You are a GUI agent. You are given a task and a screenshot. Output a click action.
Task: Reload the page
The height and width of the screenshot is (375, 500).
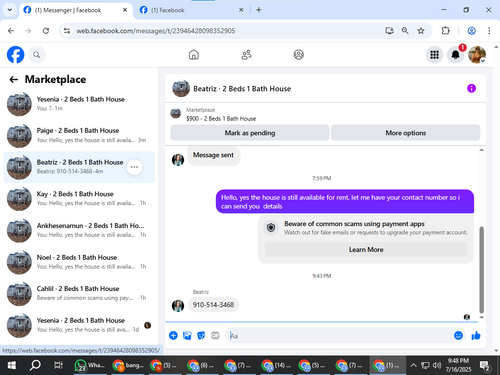tap(46, 31)
